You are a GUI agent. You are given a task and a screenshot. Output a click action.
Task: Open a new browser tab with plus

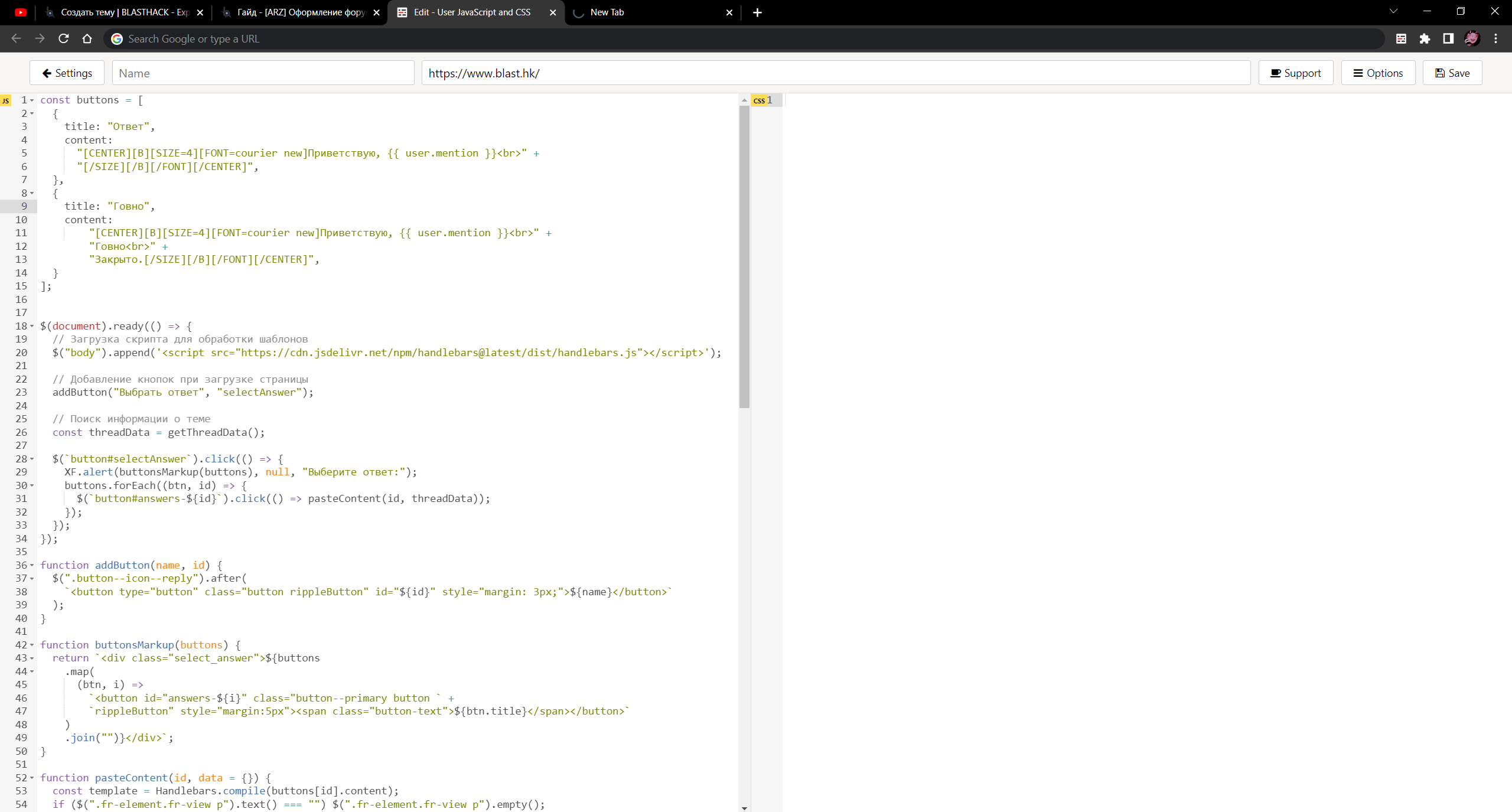[757, 12]
